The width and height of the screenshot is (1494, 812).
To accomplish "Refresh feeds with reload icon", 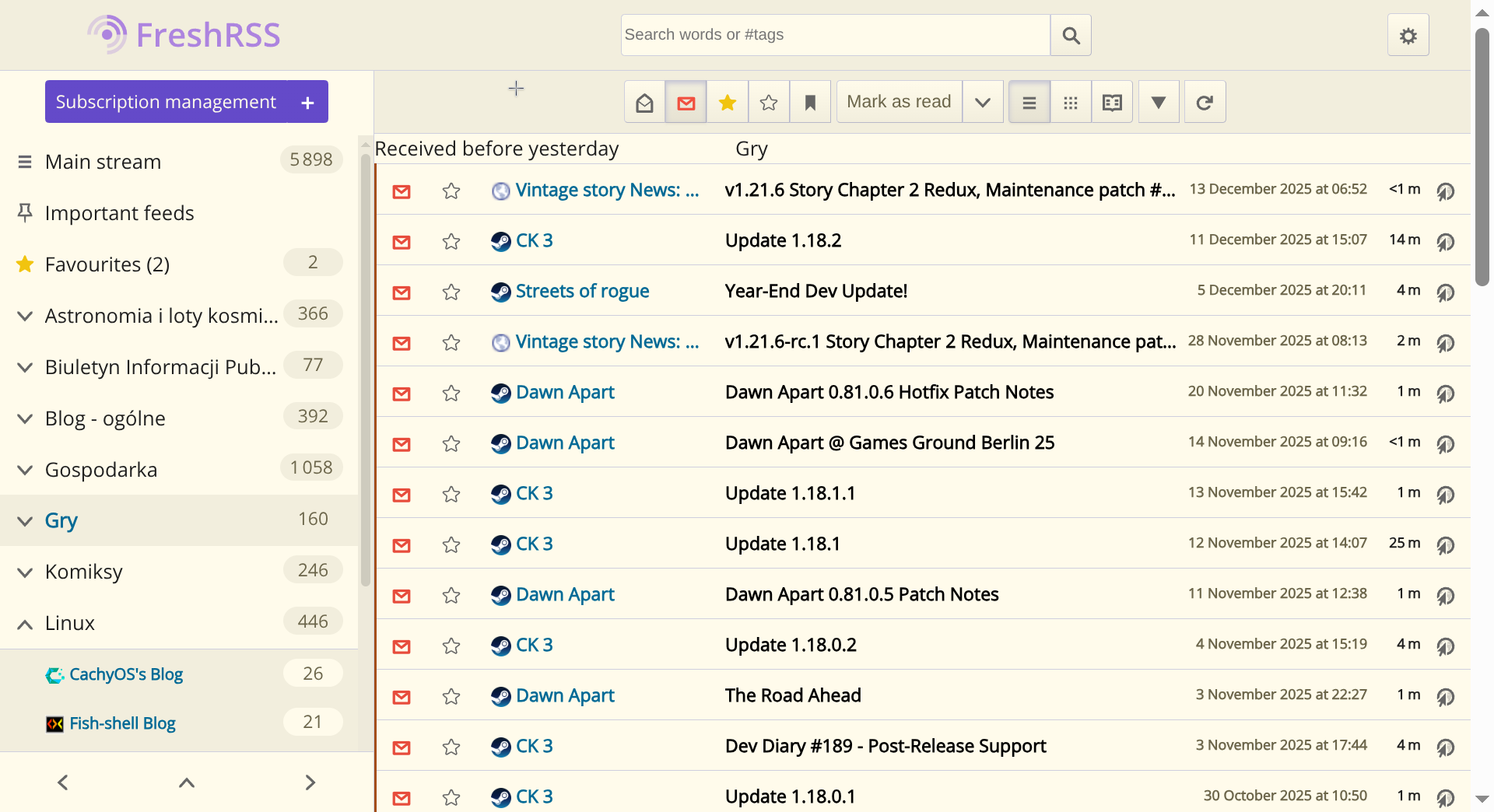I will tap(1205, 102).
